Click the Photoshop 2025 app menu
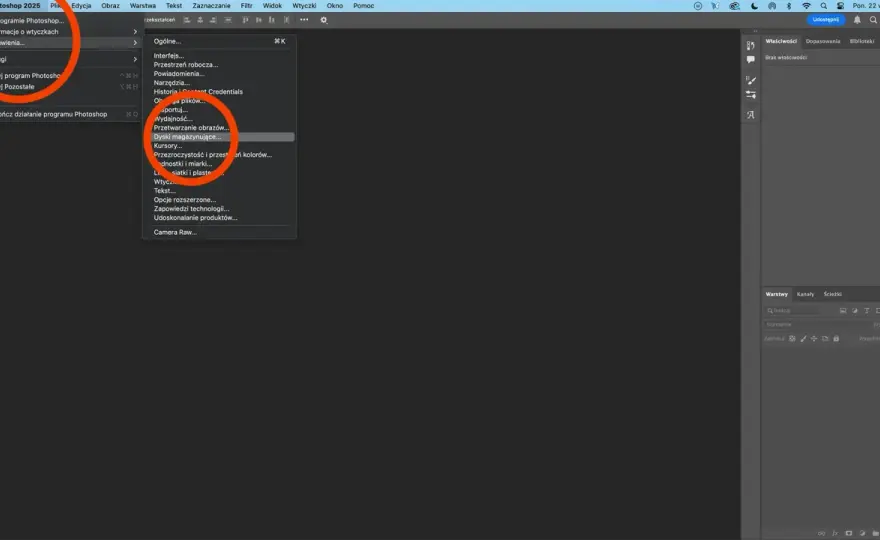 pos(20,6)
